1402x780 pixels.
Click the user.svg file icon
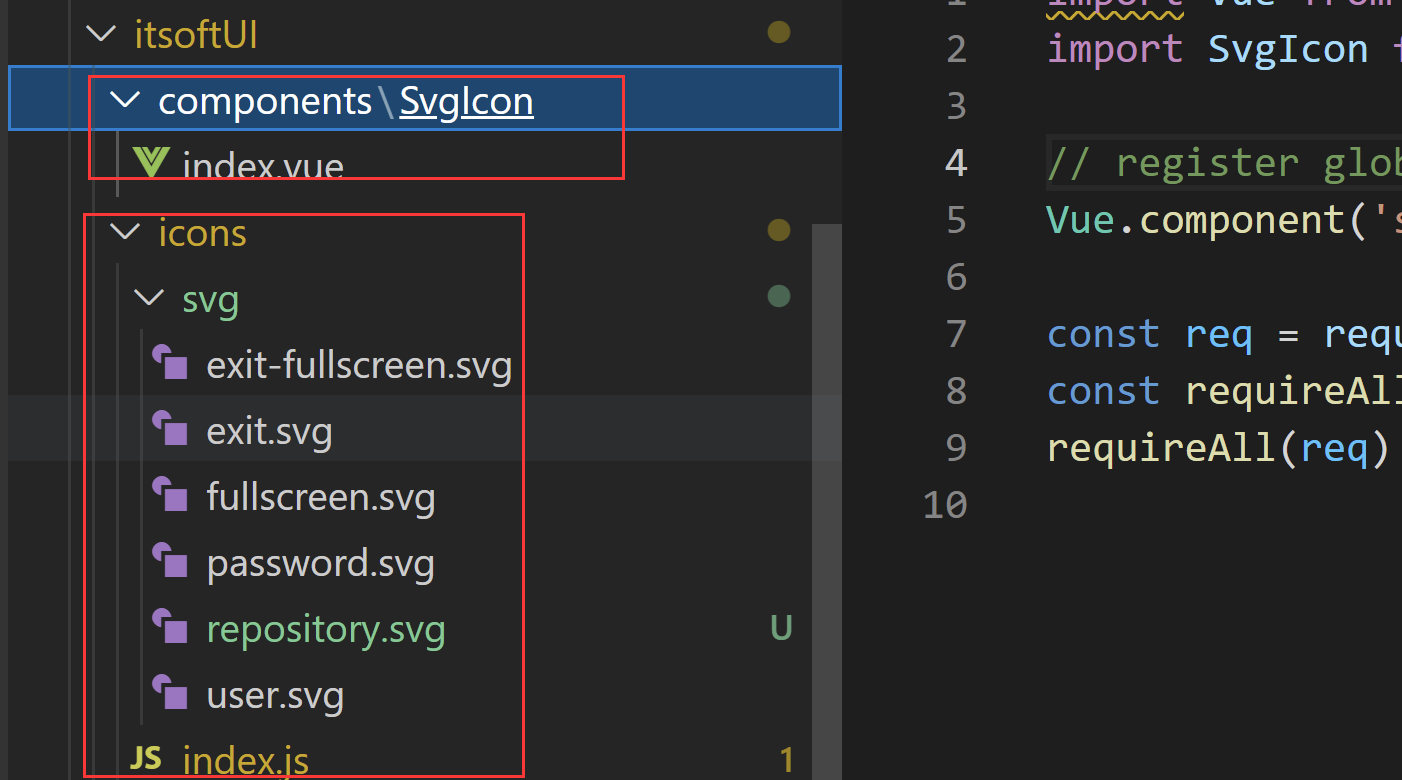pyautogui.click(x=170, y=694)
